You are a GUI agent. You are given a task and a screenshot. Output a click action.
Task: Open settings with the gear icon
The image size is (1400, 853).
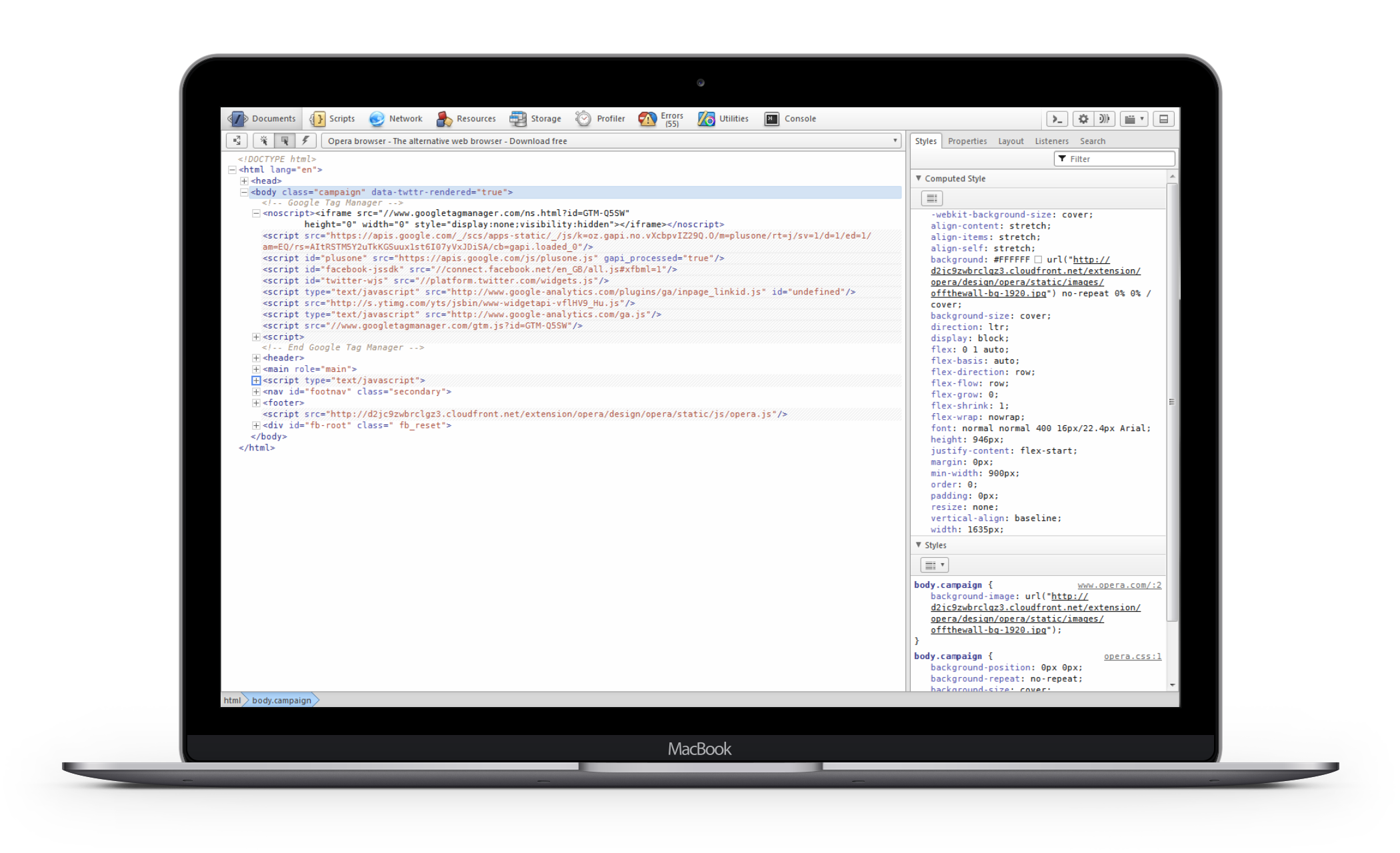click(1083, 119)
